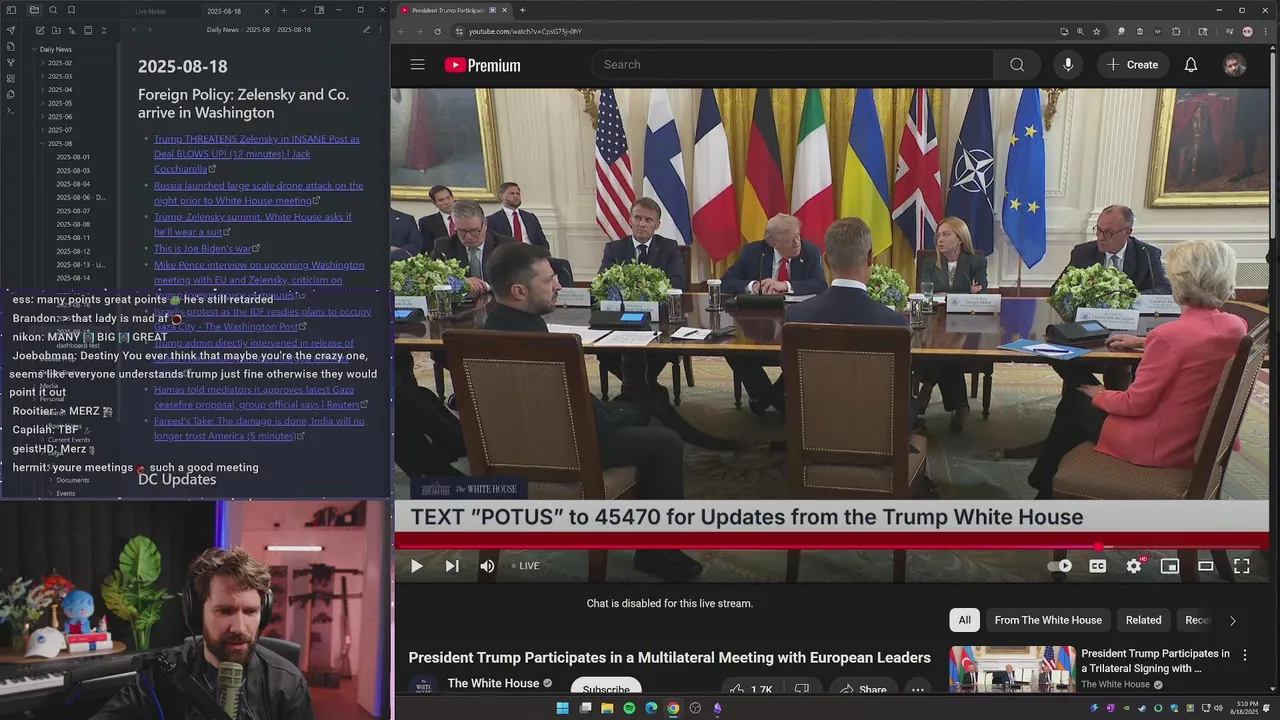Open Obsidian search pane icon
Image resolution: width=1280 pixels, height=720 pixels.
coord(53,10)
